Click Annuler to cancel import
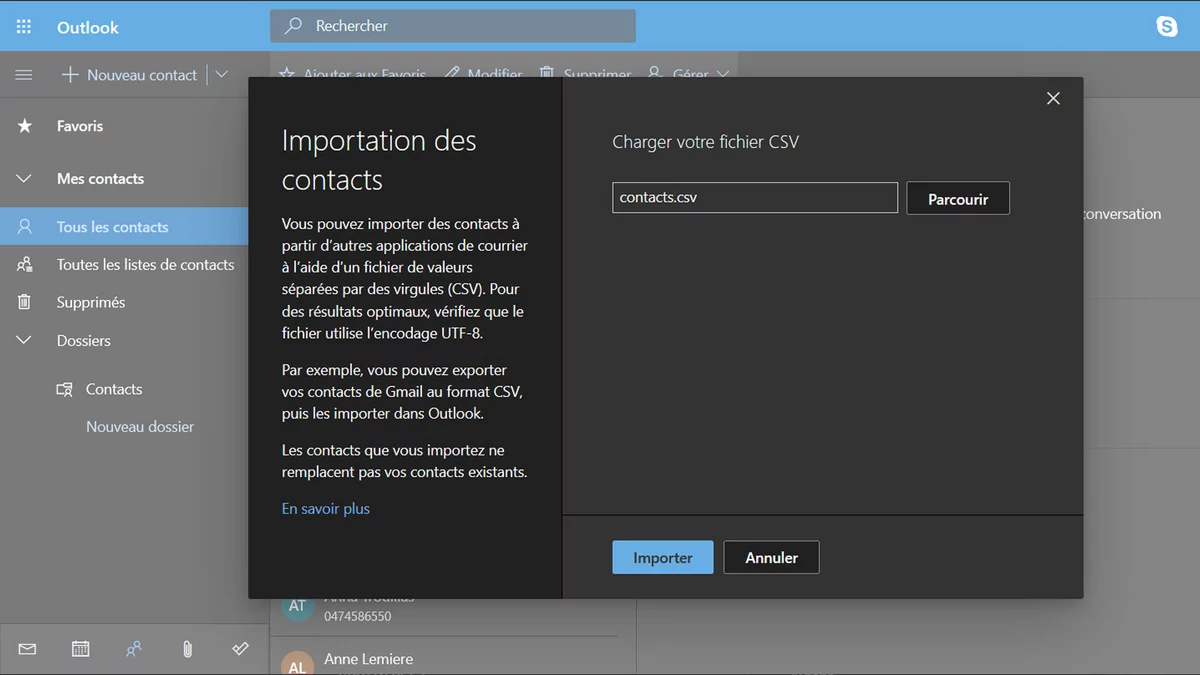Image resolution: width=1200 pixels, height=675 pixels. (x=771, y=558)
